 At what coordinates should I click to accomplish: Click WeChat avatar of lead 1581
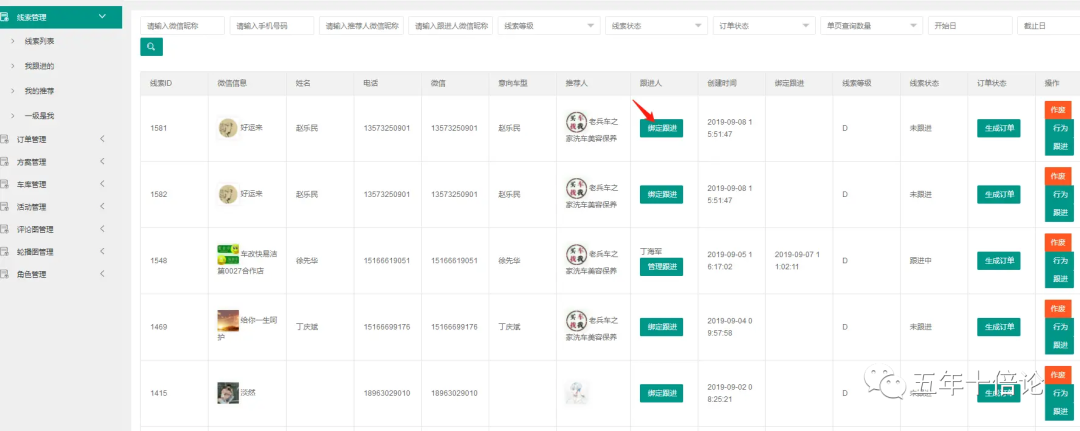[x=228, y=128]
